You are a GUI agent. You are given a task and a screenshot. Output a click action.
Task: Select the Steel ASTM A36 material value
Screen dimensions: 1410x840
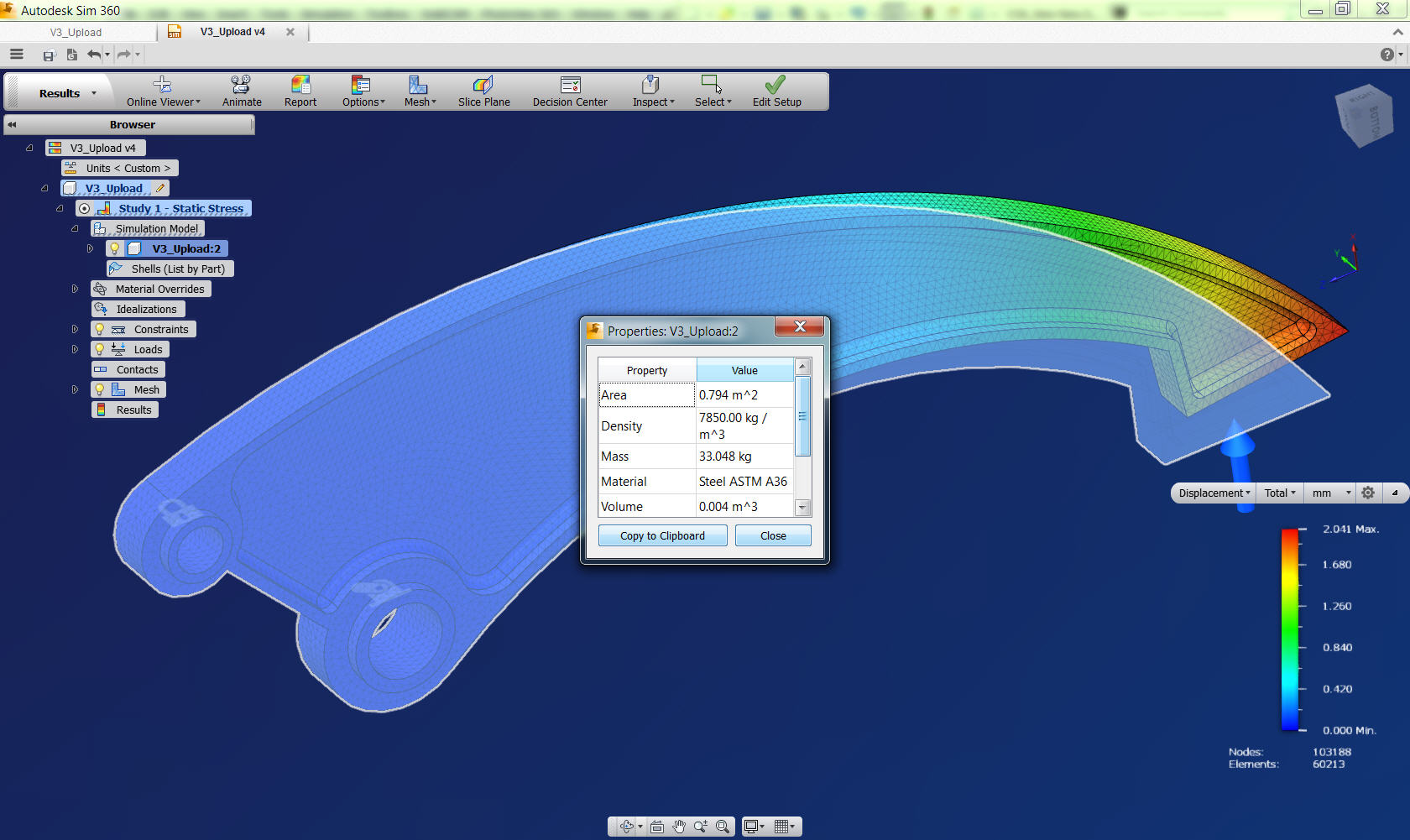(x=743, y=482)
